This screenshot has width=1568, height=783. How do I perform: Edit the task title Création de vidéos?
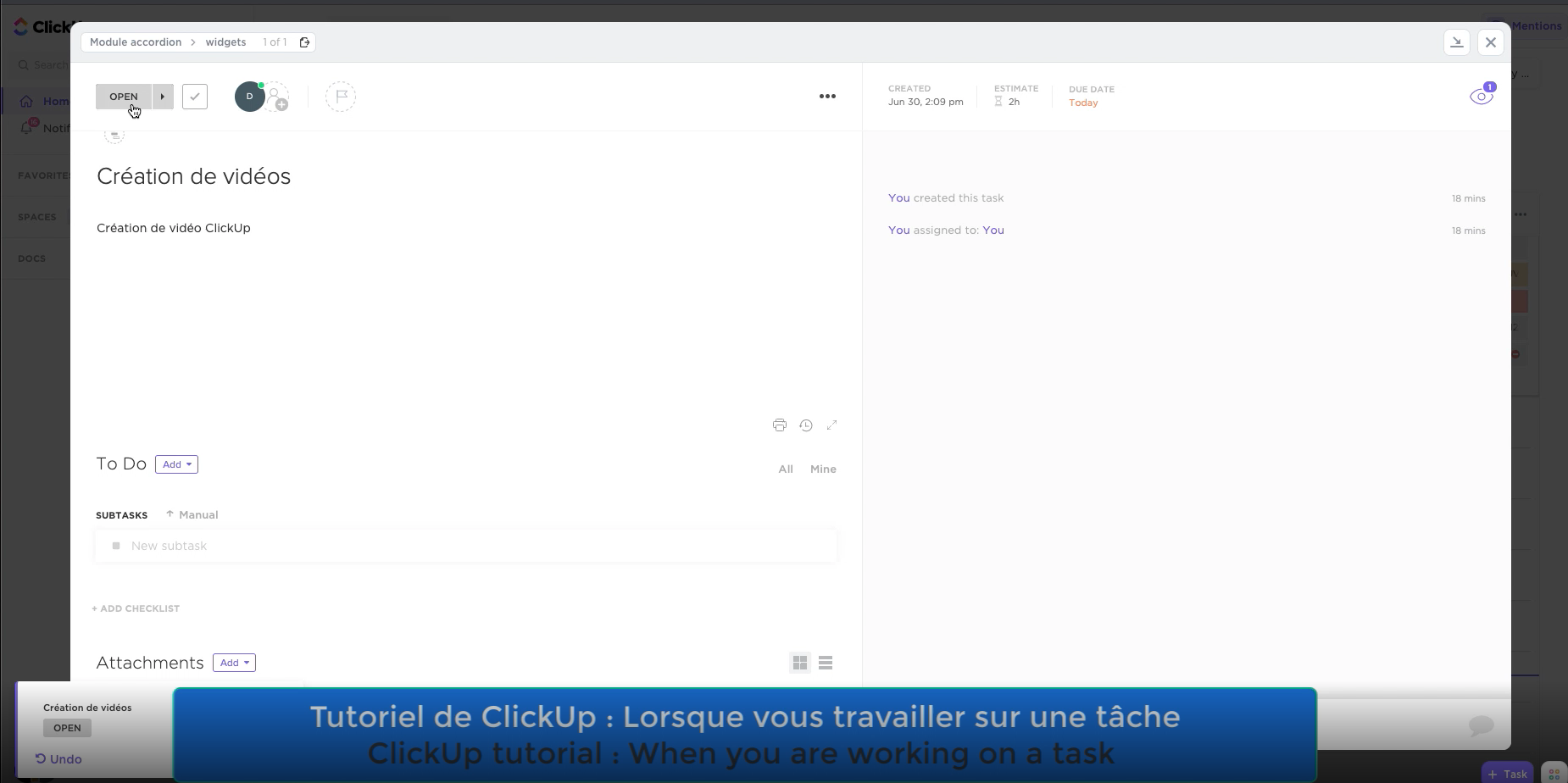click(193, 176)
